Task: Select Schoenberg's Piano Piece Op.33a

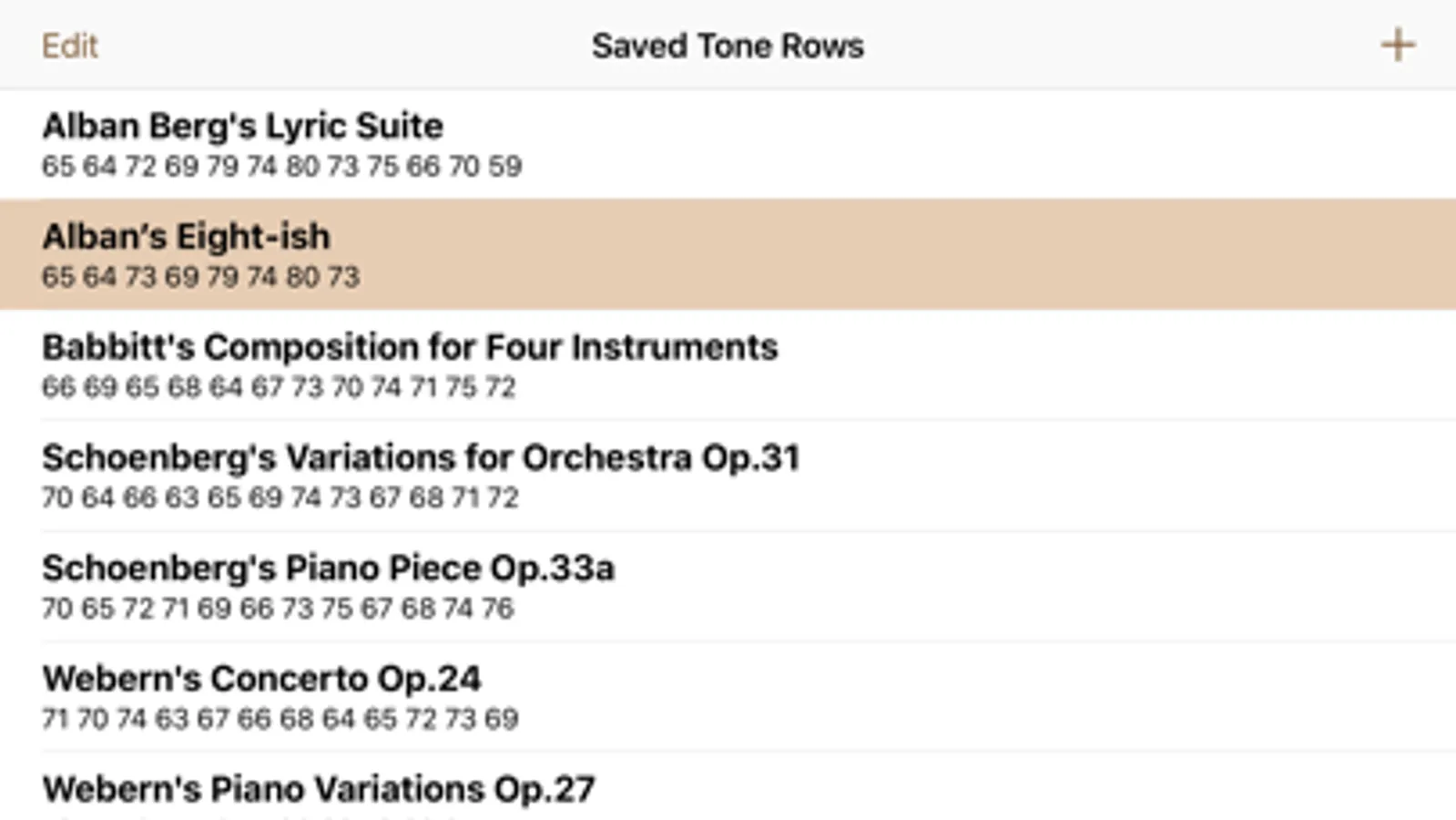Action: point(328,569)
